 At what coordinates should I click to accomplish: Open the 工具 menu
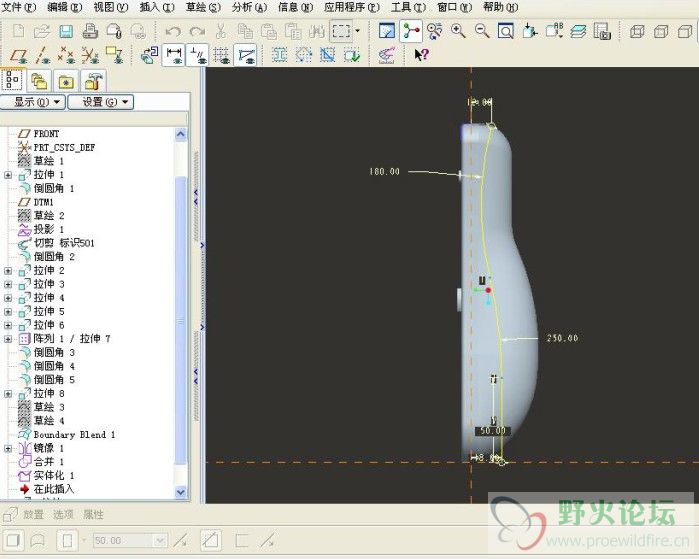coord(408,7)
